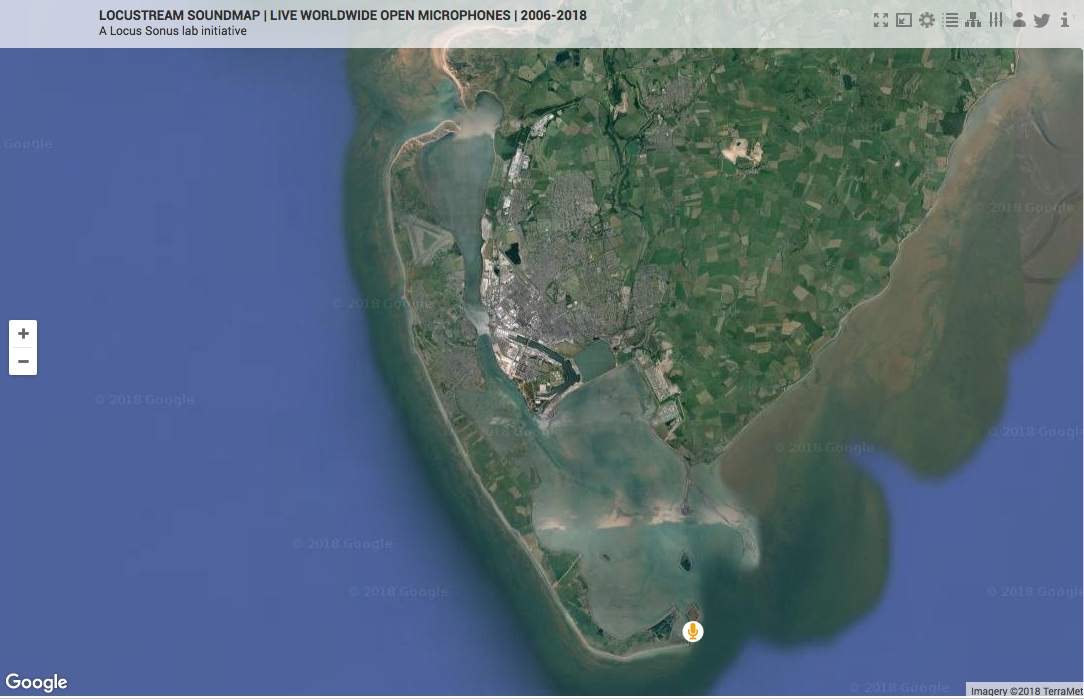Open the stream list icon
The image size is (1084, 699).
click(950, 20)
